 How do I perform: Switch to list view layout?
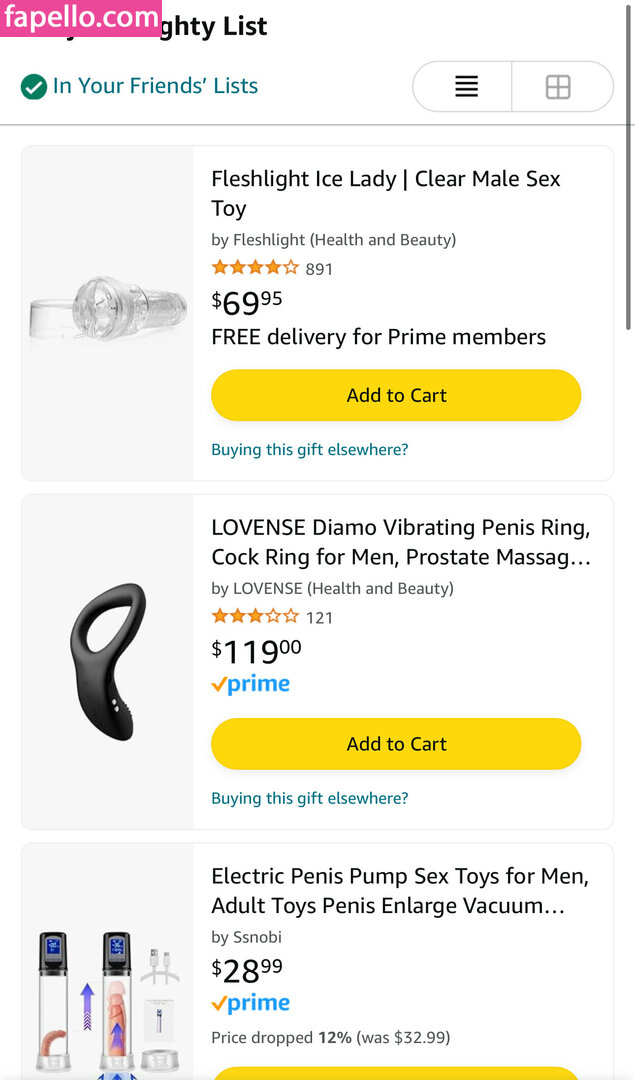466,87
